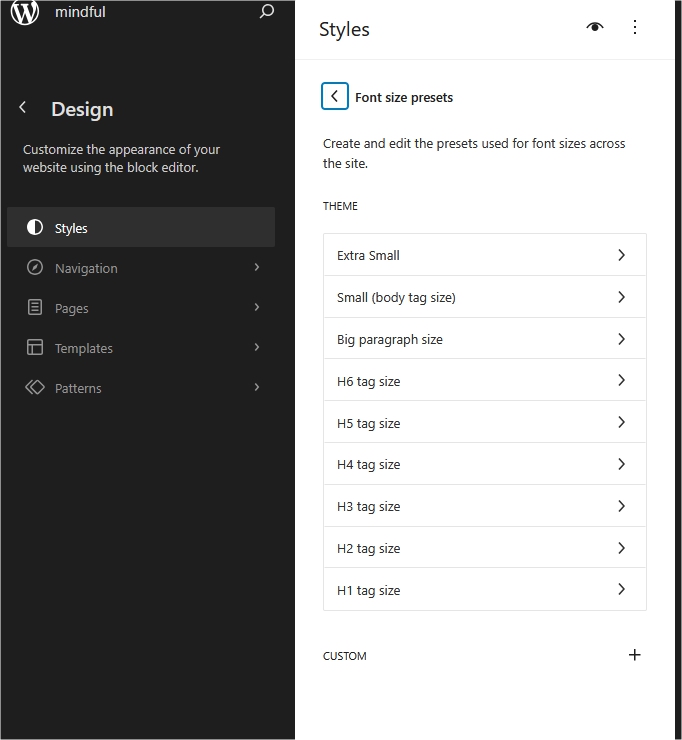
Task: Click the Templates layout icon
Action: 35,348
